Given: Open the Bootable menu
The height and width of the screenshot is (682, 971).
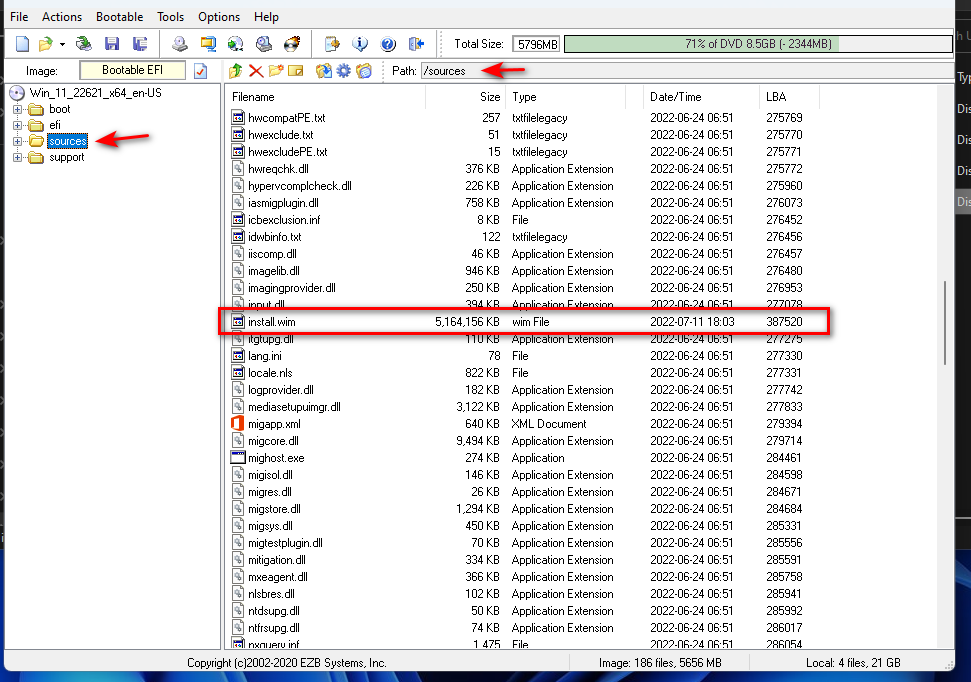Looking at the screenshot, I should coord(120,17).
